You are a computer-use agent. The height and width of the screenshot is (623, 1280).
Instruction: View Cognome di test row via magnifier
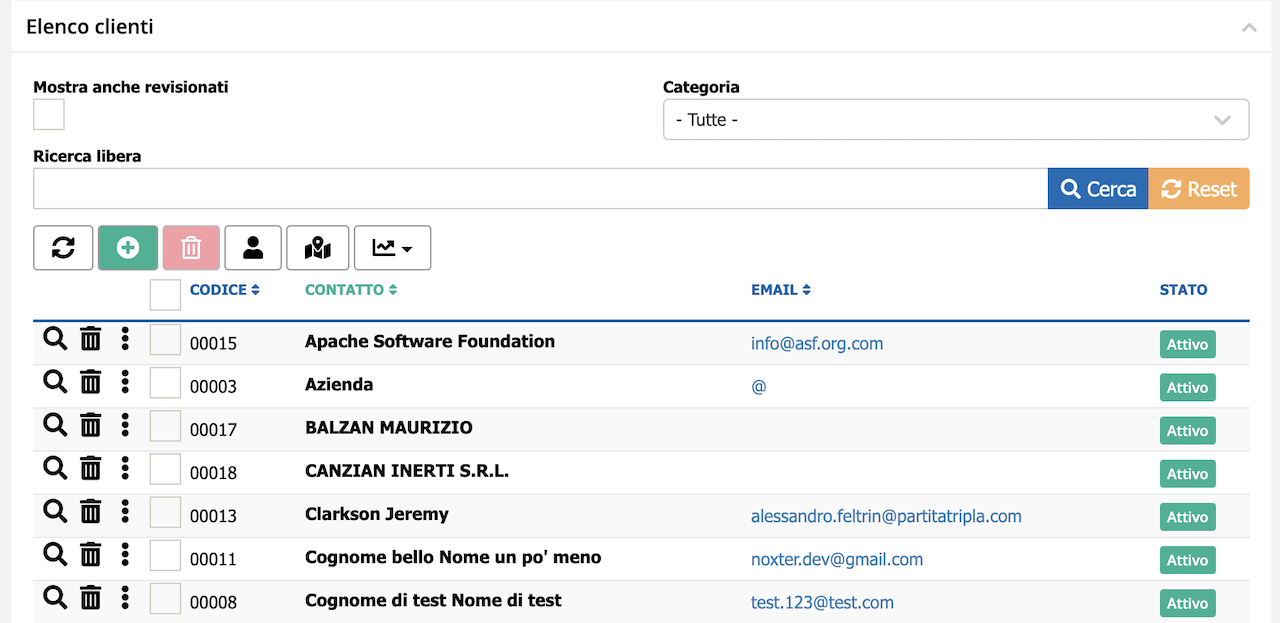[x=55, y=597]
